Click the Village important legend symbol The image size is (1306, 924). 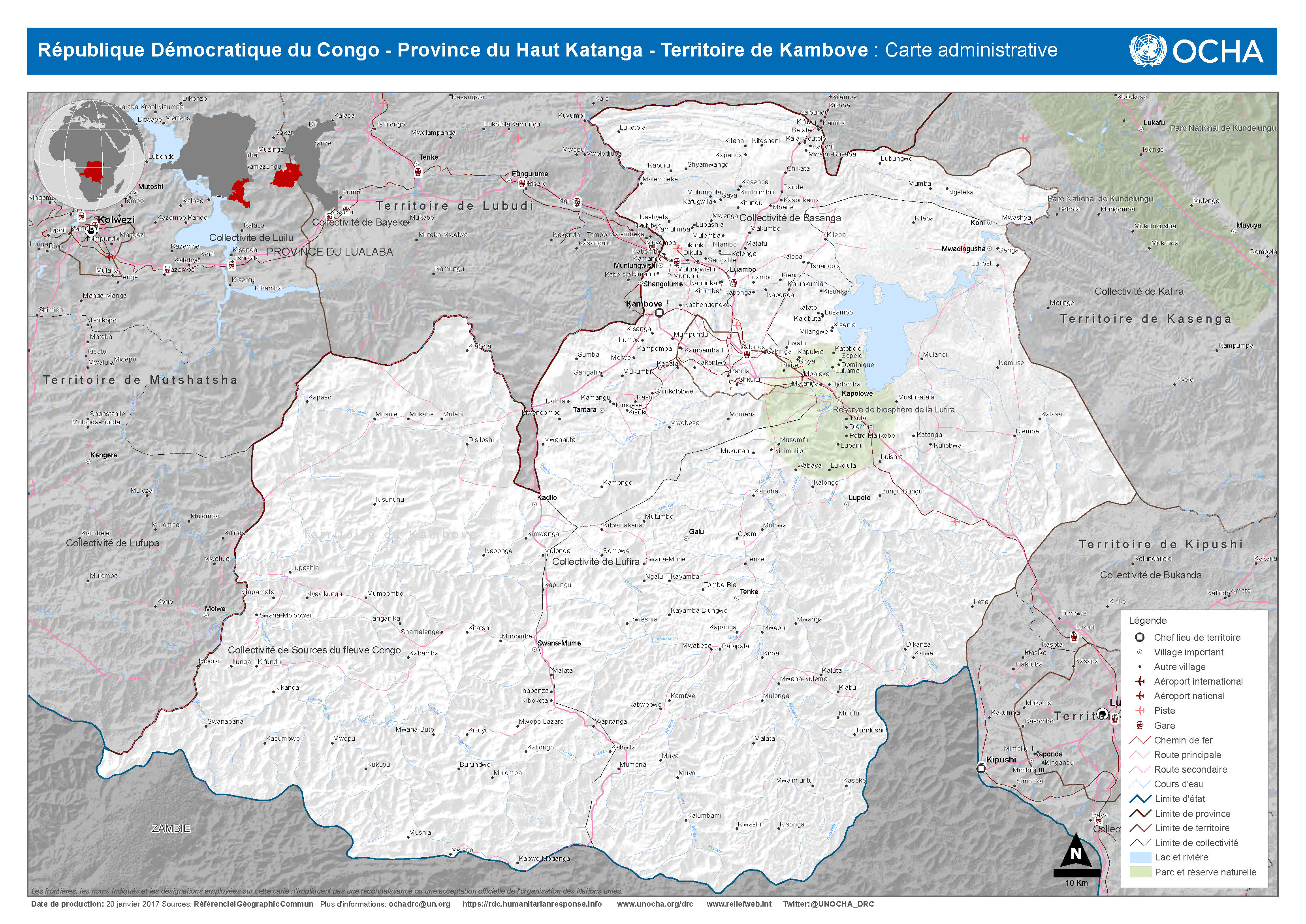(1140, 652)
